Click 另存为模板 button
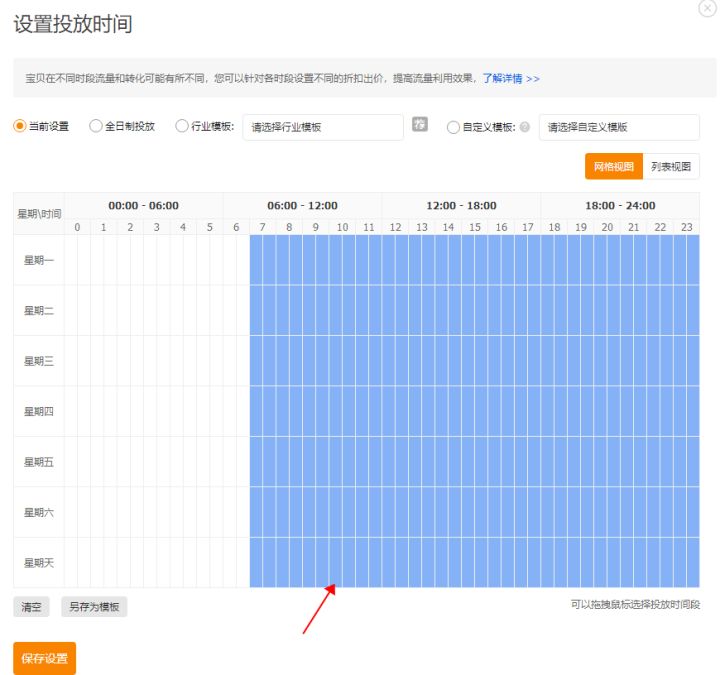720x675 pixels. [94, 607]
